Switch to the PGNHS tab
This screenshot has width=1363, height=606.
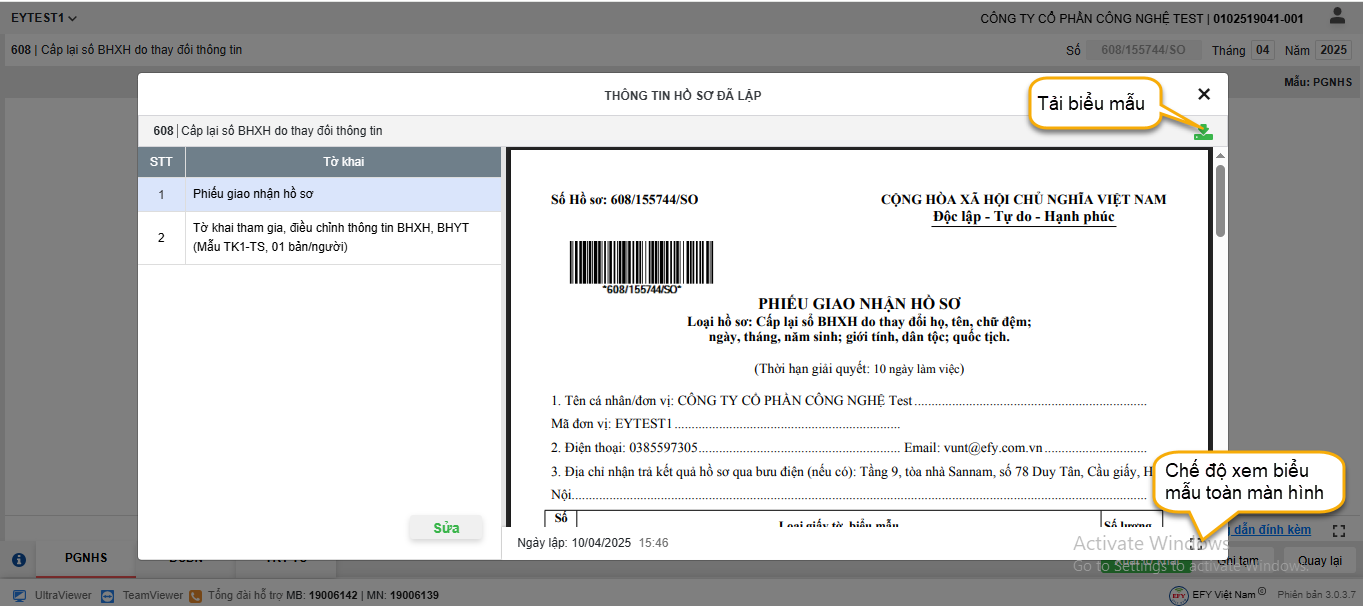(x=86, y=559)
